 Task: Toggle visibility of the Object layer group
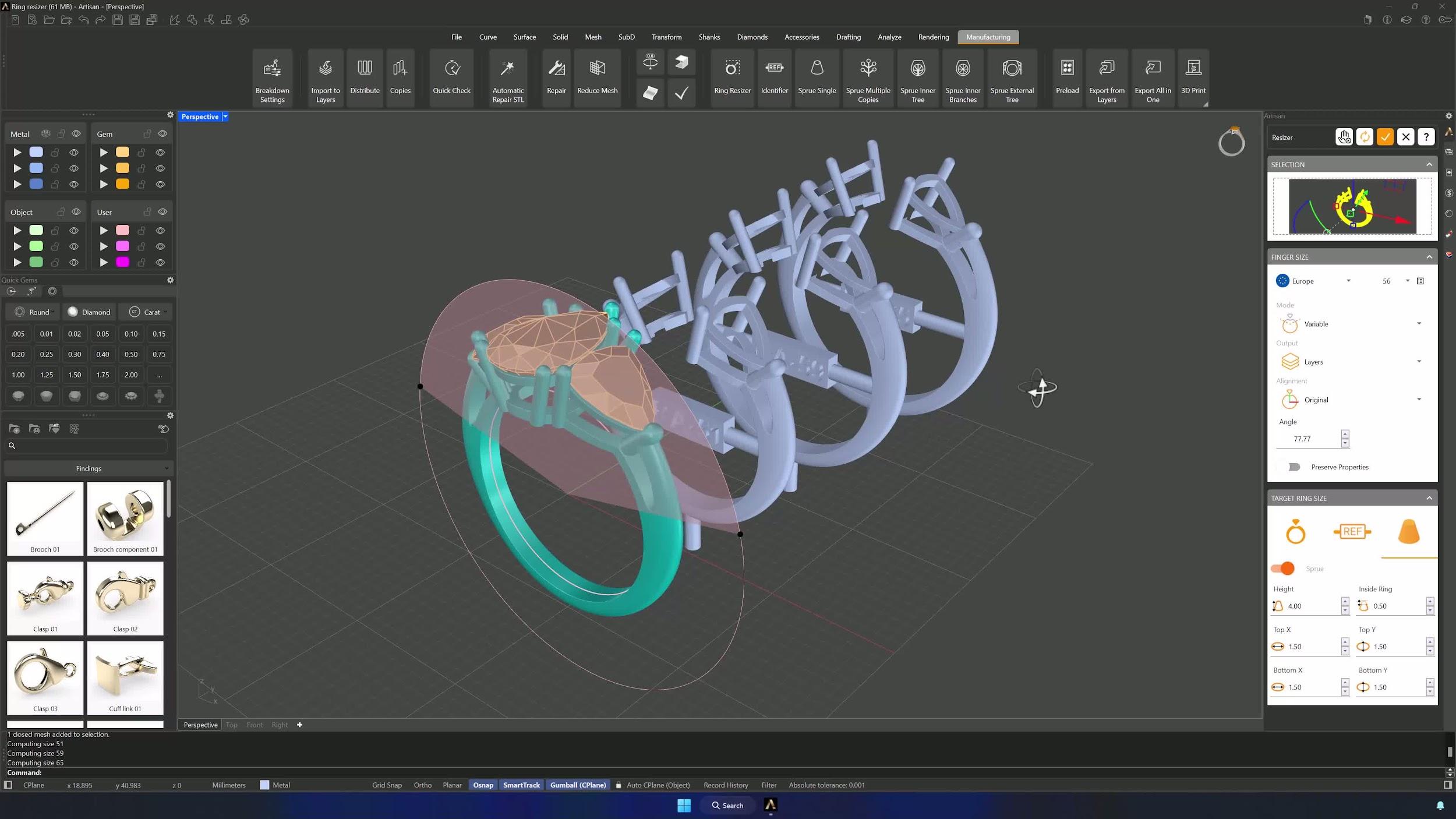[76, 211]
